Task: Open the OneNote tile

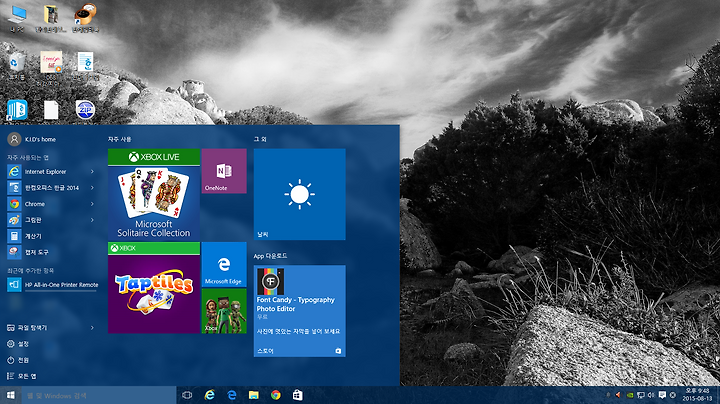Action: coord(224,171)
